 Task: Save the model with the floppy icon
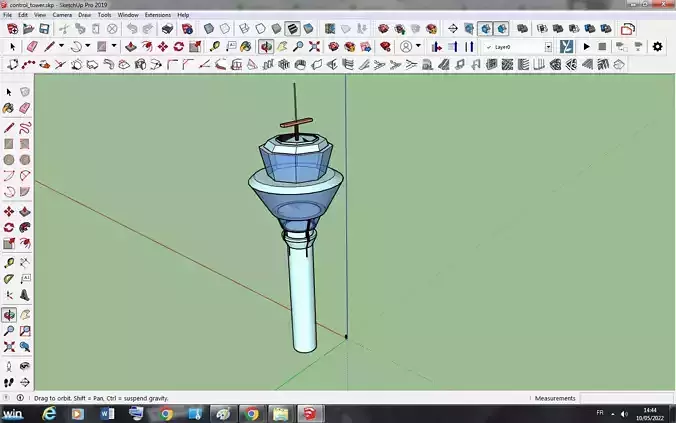[44, 29]
